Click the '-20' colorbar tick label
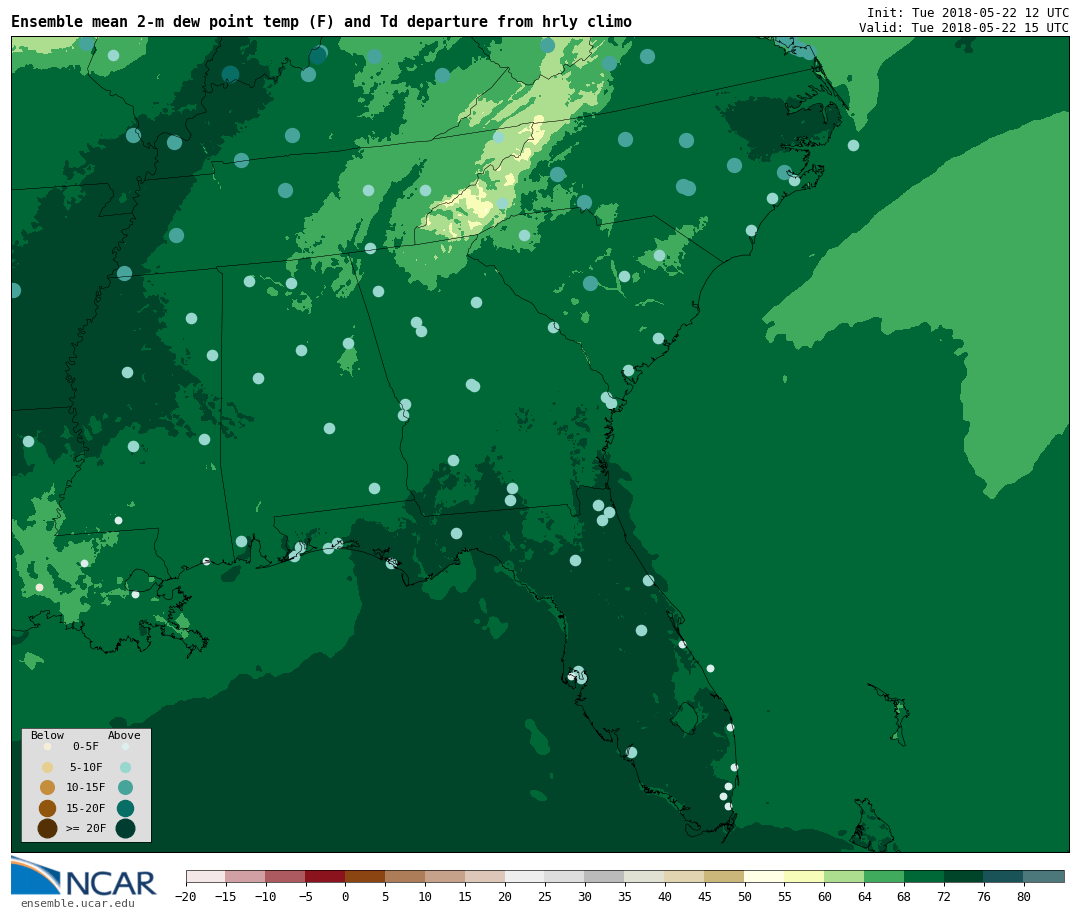1080x915 pixels. click(186, 896)
